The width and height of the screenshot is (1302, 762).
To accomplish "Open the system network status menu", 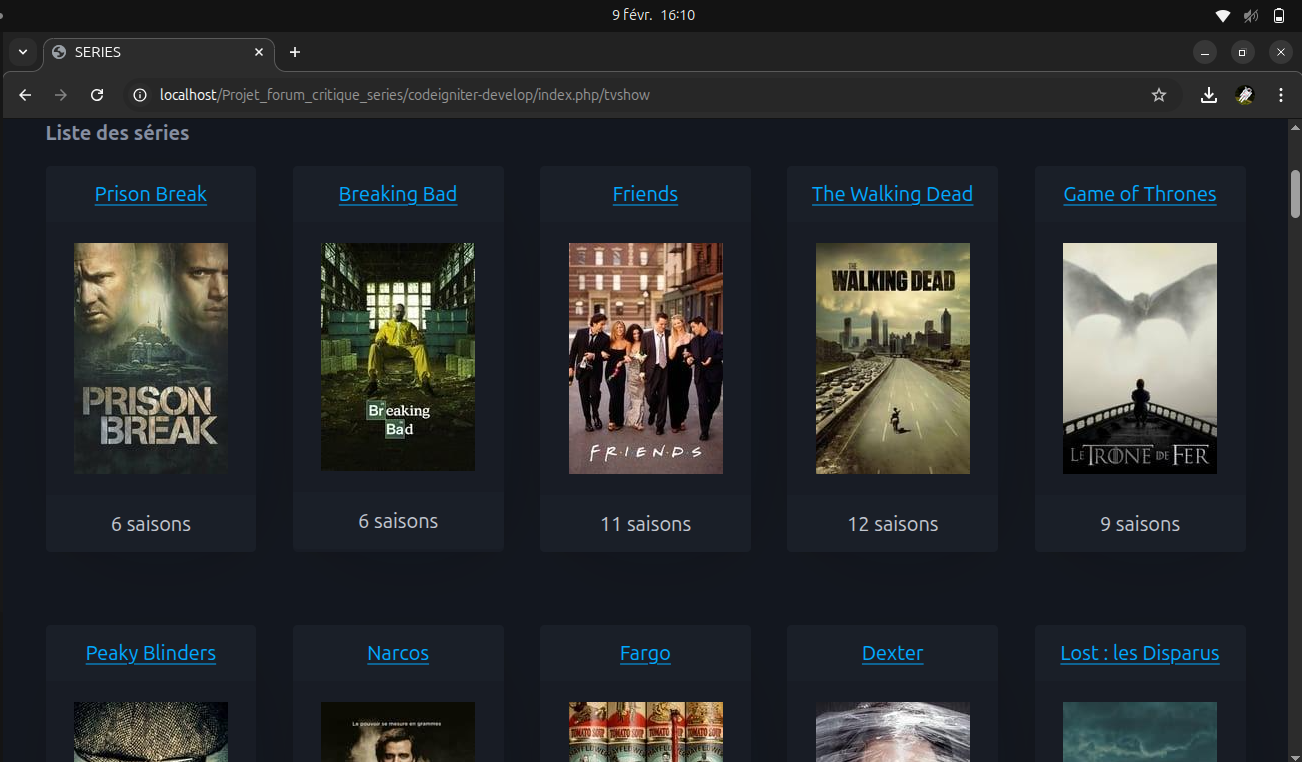I will [1222, 15].
